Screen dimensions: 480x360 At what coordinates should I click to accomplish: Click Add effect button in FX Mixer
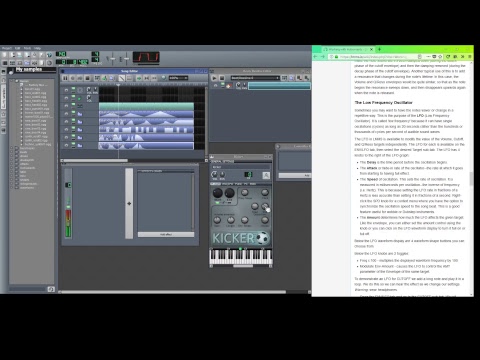[166, 234]
